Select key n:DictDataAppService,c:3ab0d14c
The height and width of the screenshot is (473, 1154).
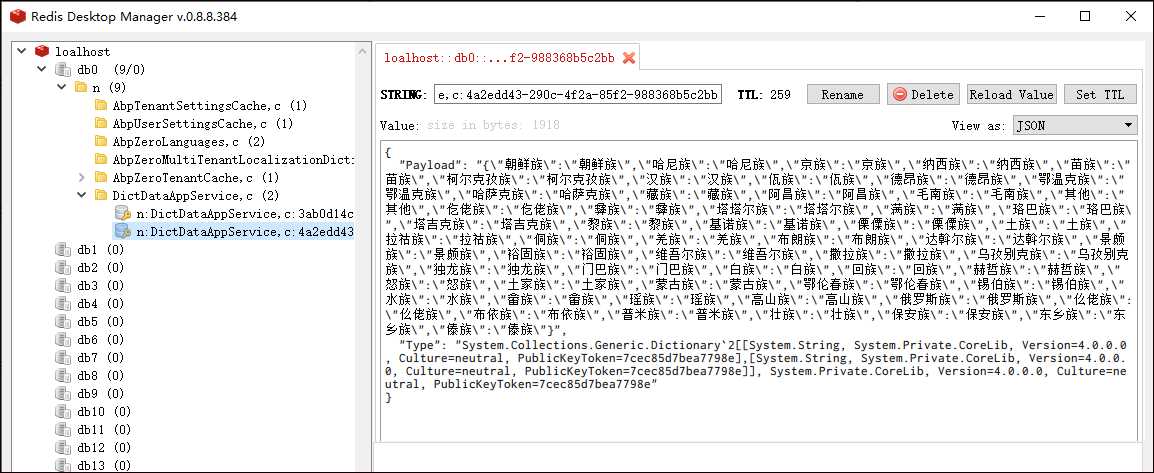pyautogui.click(x=245, y=214)
